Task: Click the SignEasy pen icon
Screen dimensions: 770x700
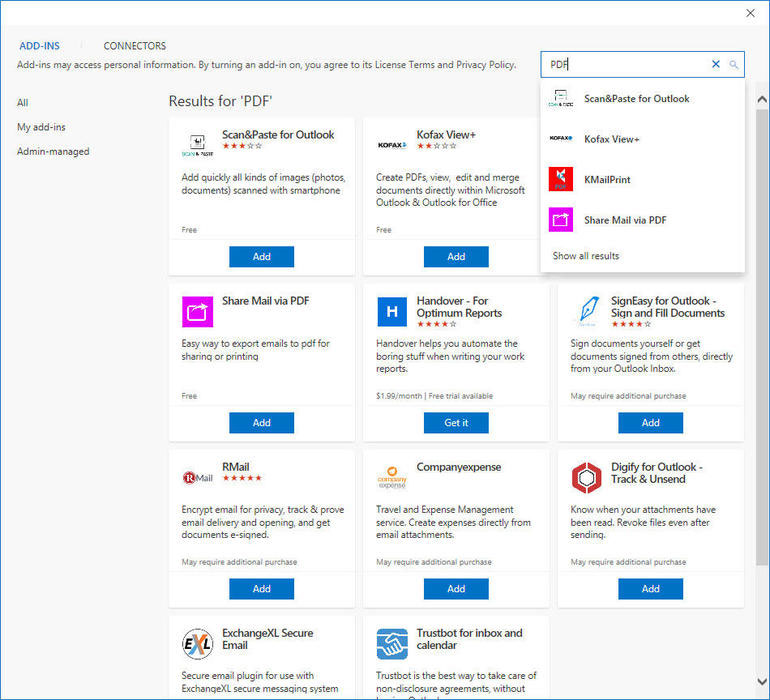Action: [587, 311]
